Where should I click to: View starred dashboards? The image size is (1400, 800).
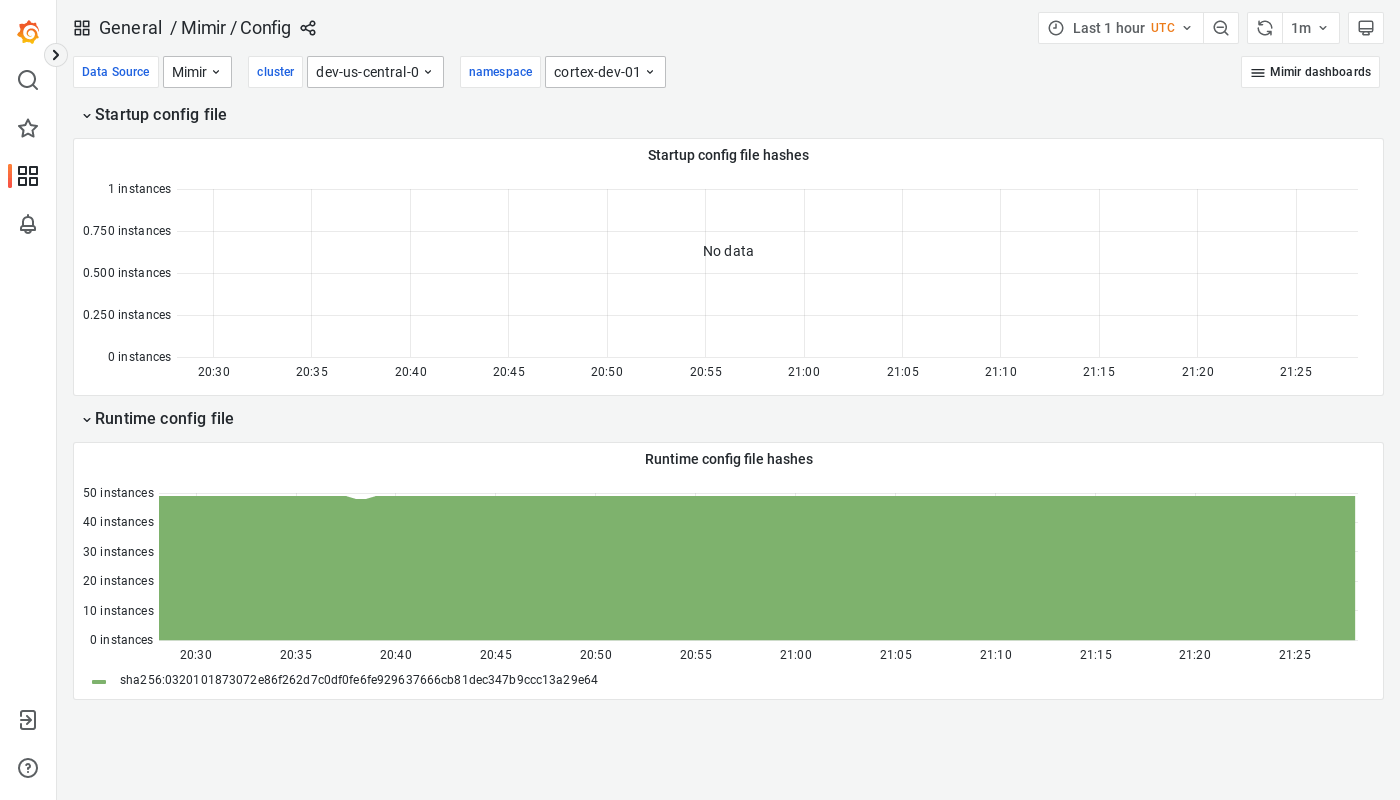pos(28,128)
